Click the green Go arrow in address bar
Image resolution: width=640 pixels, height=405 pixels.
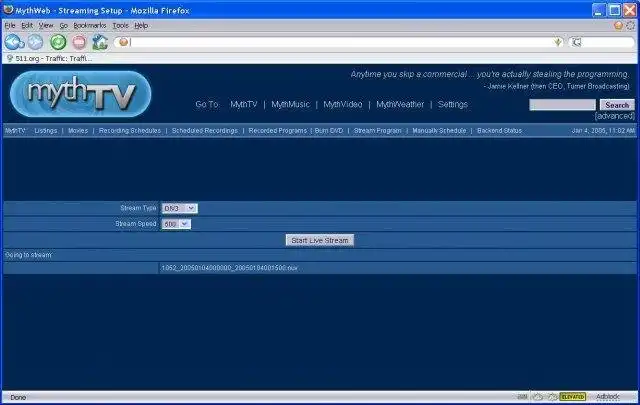click(x=558, y=42)
